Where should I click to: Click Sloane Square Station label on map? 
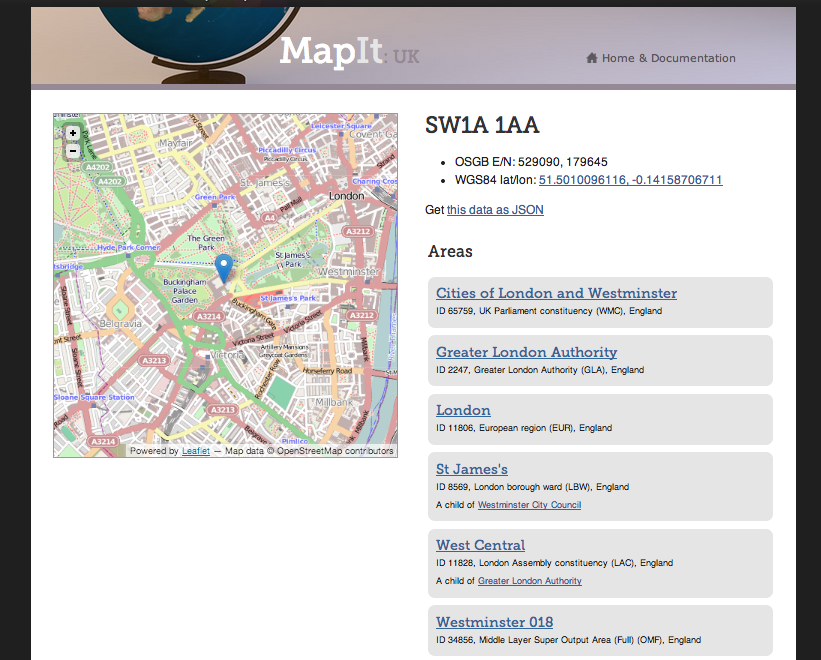click(x=94, y=397)
